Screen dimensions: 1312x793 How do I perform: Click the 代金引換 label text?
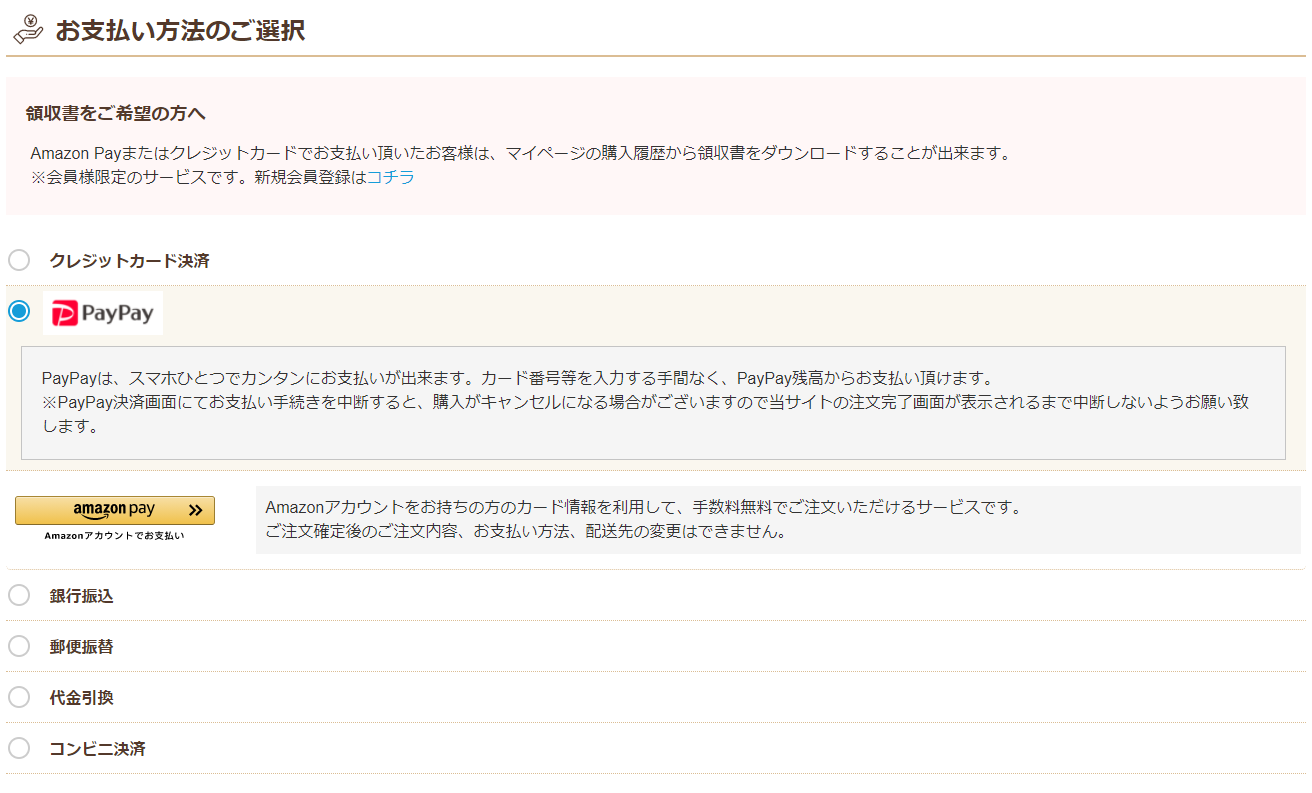click(x=82, y=698)
